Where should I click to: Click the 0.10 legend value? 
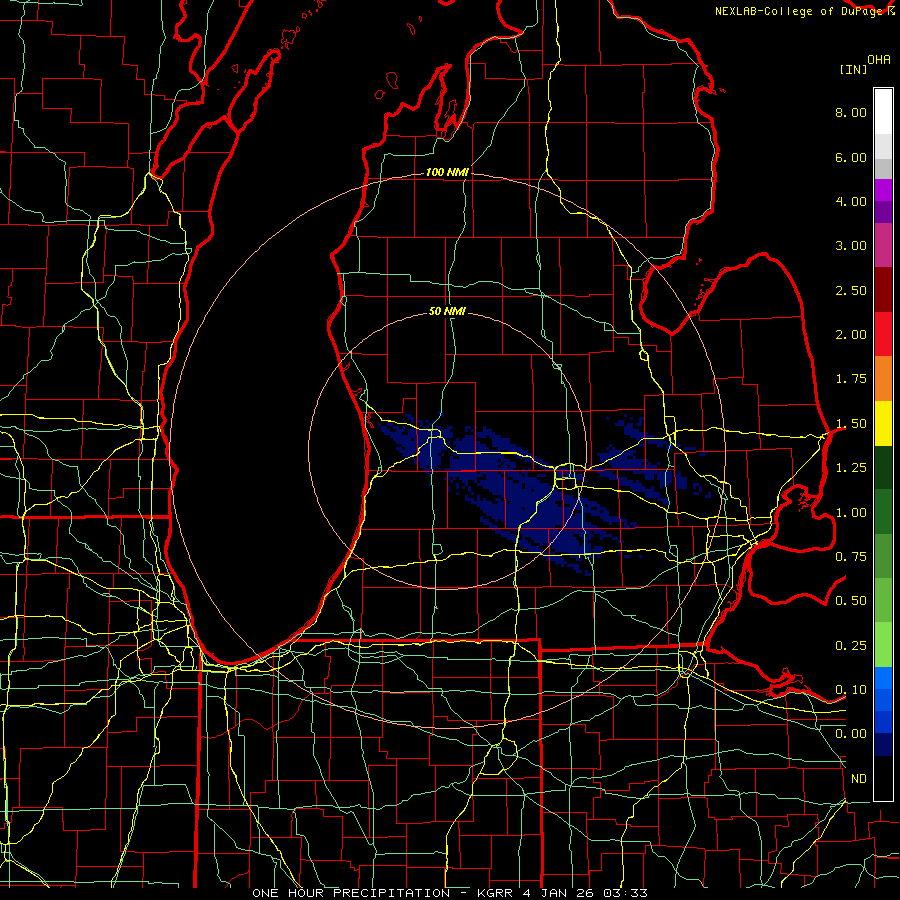(851, 690)
